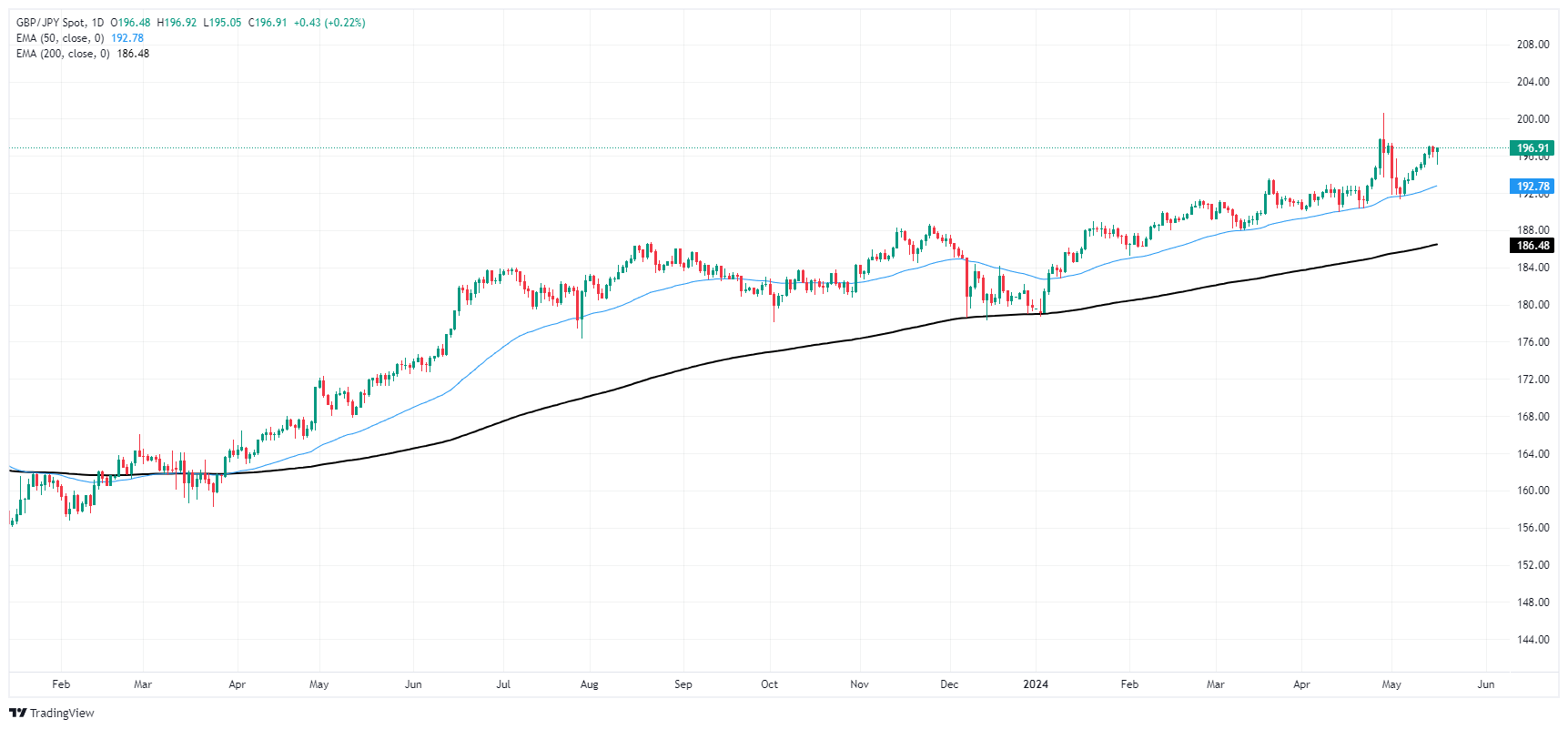The height and width of the screenshot is (729, 1568).
Task: Click the TradingView logo icon
Action: click(x=17, y=713)
